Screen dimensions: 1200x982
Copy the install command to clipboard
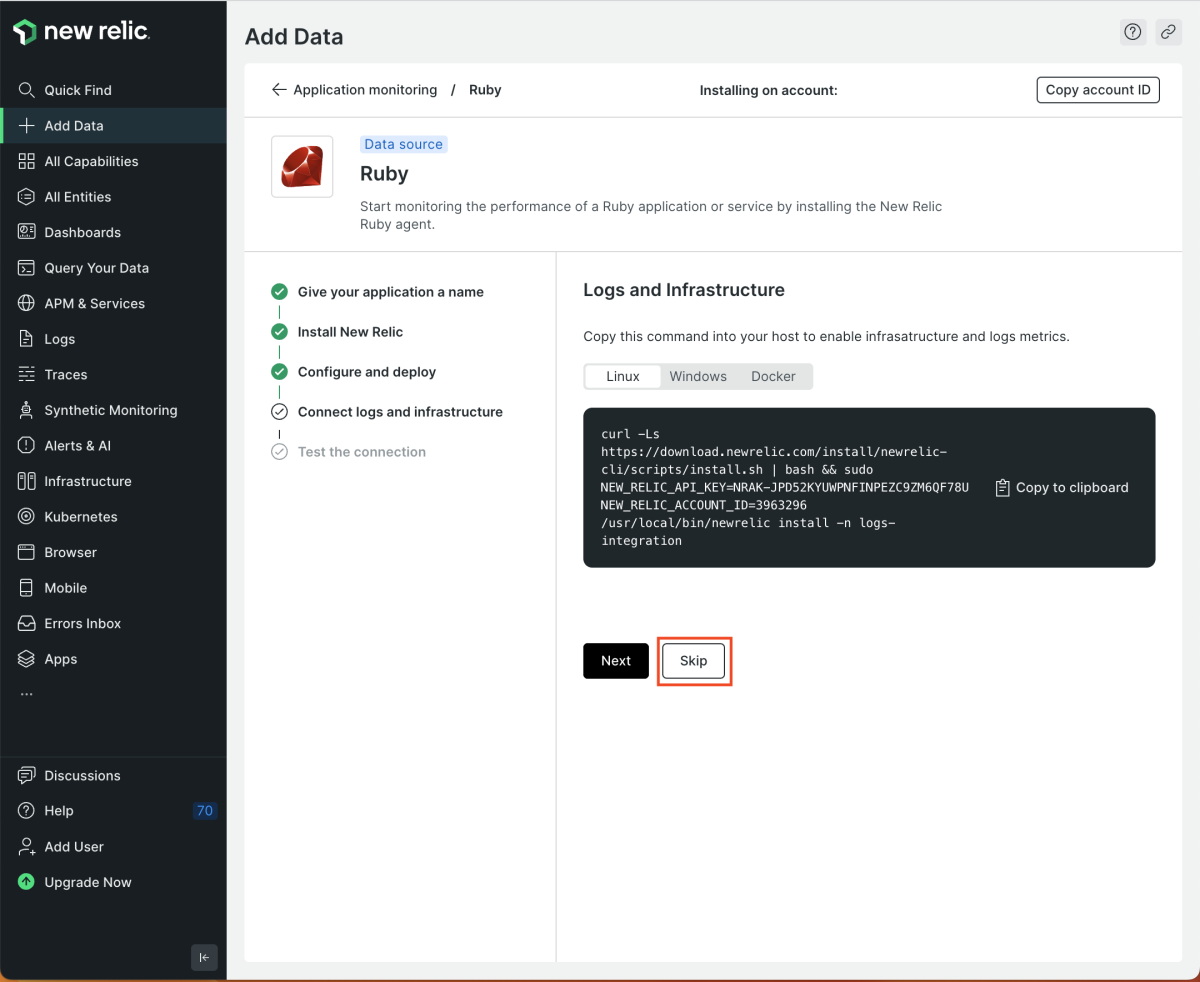point(1061,488)
